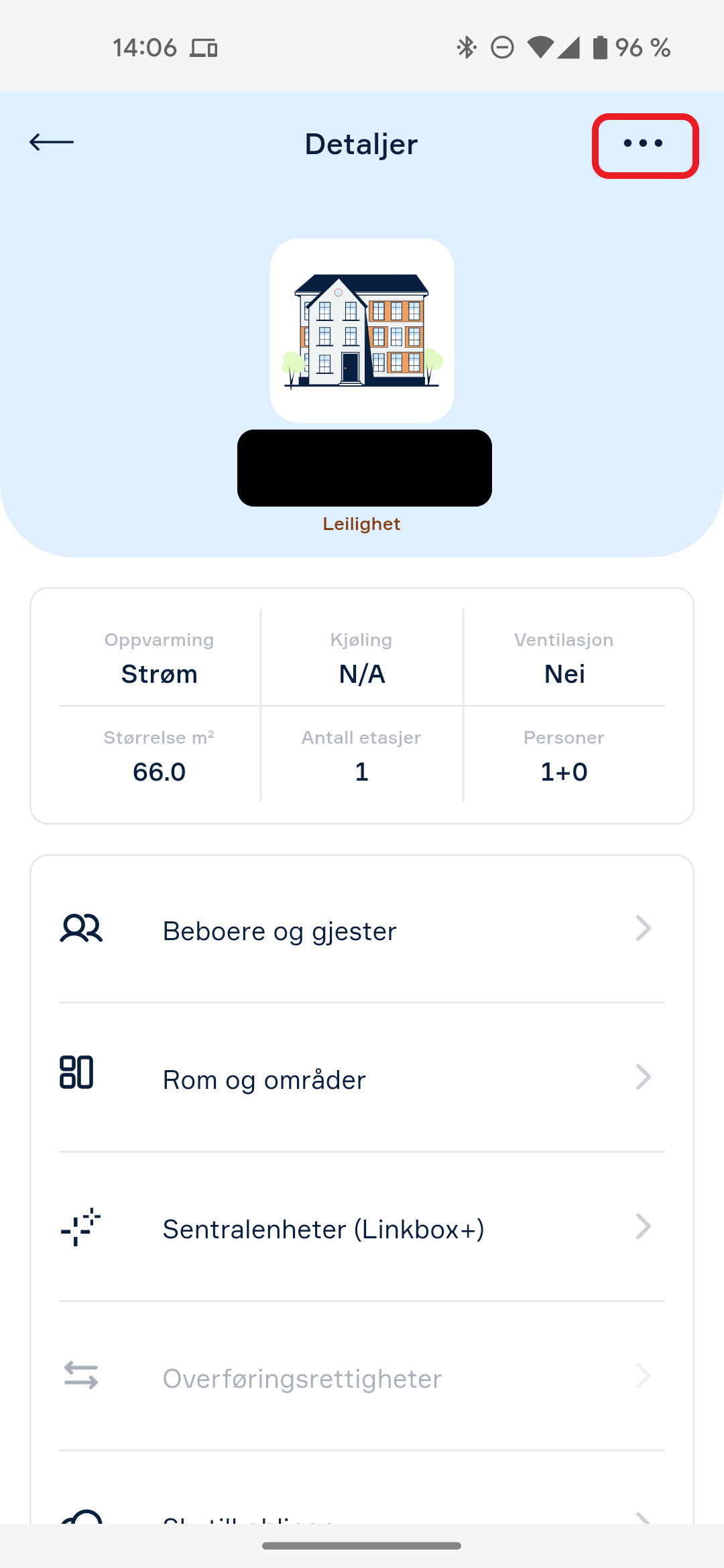The image size is (724, 1568).
Task: Tap the rooms layout grid icon
Action: point(76,1072)
